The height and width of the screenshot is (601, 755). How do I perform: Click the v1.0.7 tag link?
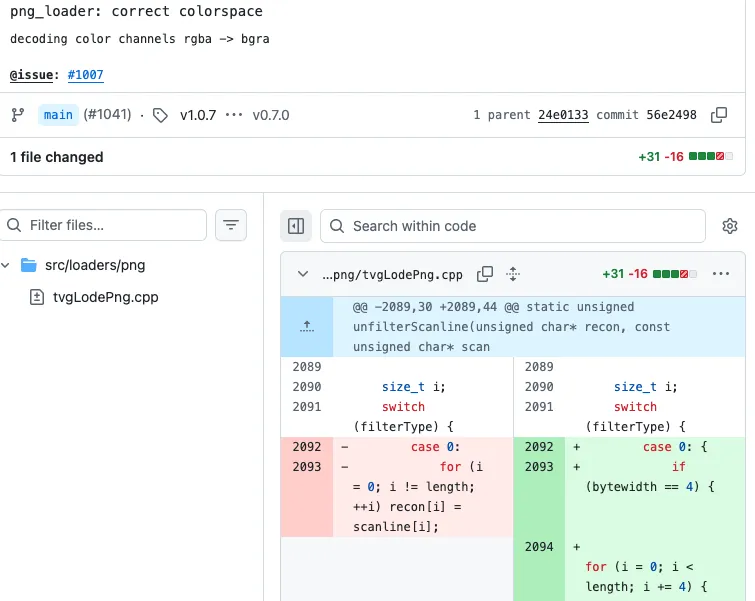(198, 115)
